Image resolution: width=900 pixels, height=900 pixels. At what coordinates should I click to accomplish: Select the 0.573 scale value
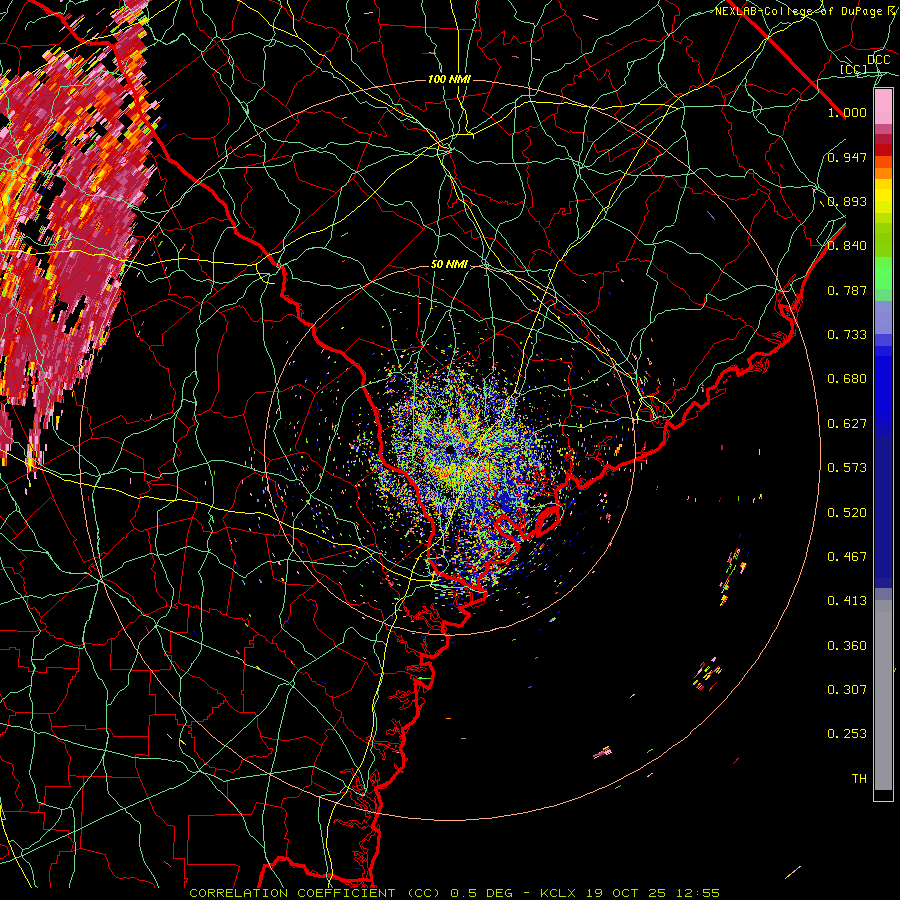[x=847, y=468]
